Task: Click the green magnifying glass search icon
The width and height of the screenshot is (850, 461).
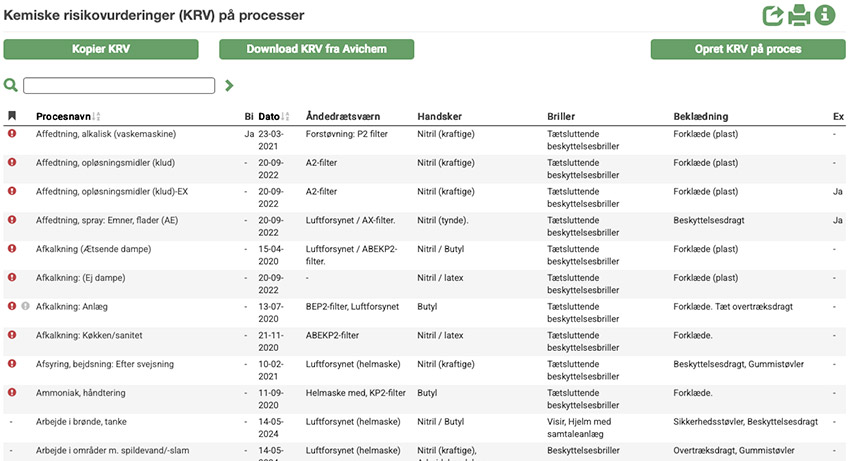Action: coord(11,86)
